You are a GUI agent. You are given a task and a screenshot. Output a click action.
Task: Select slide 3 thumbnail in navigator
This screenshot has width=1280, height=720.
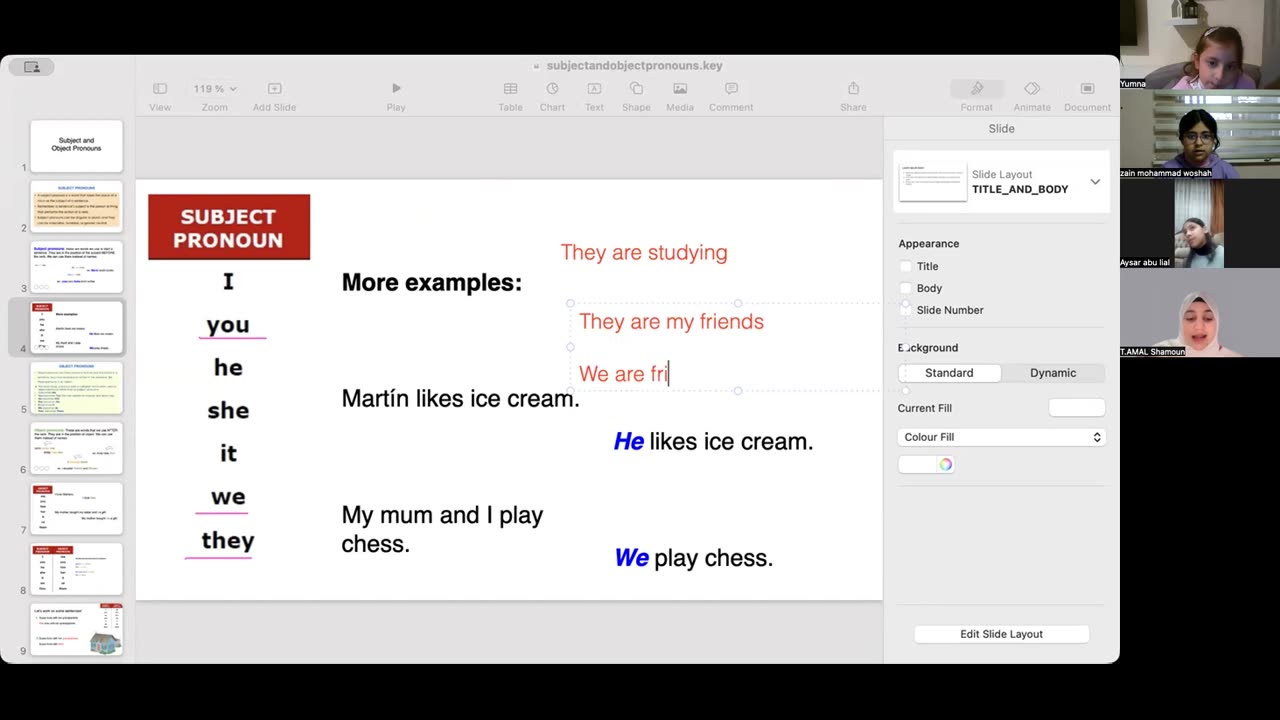pyautogui.click(x=76, y=267)
